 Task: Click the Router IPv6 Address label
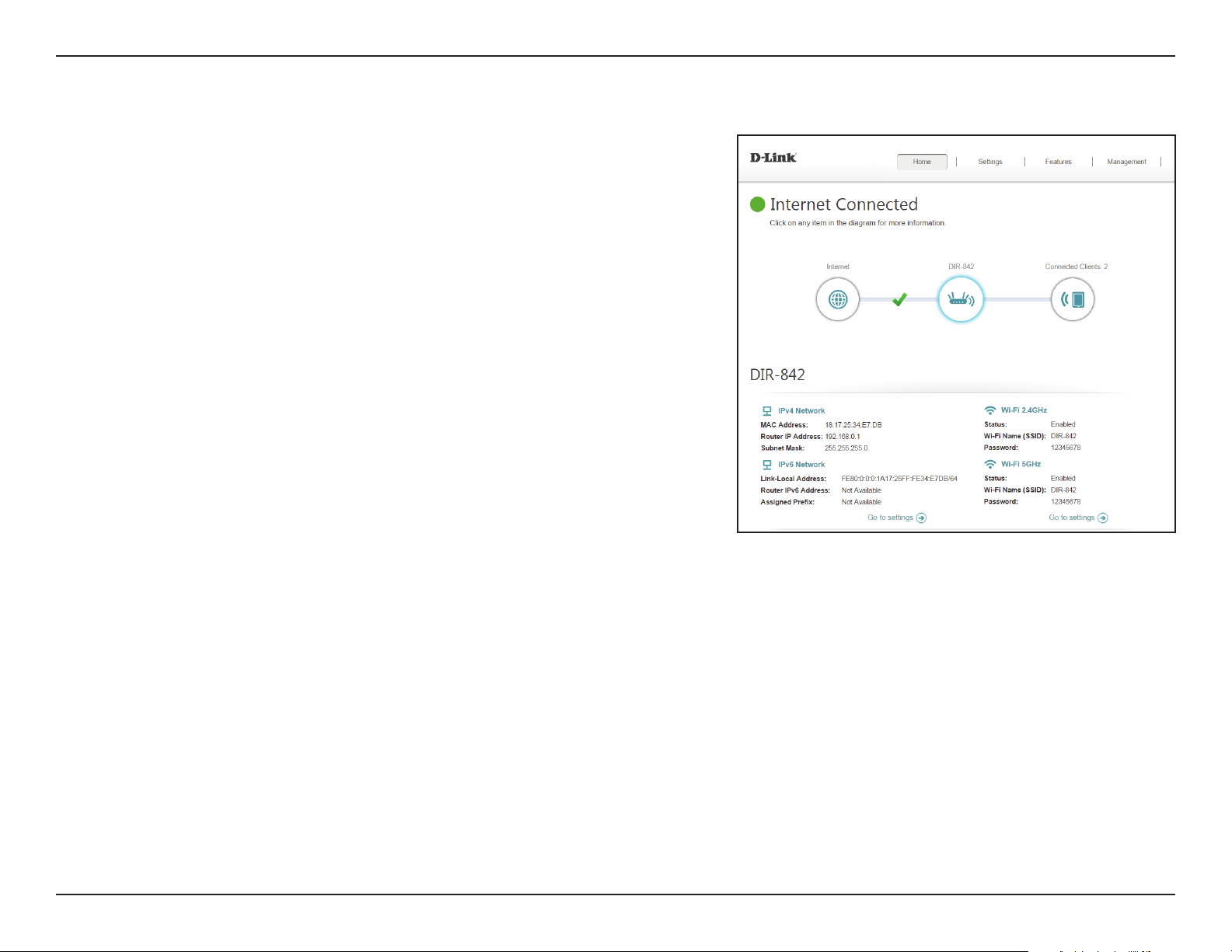point(795,490)
